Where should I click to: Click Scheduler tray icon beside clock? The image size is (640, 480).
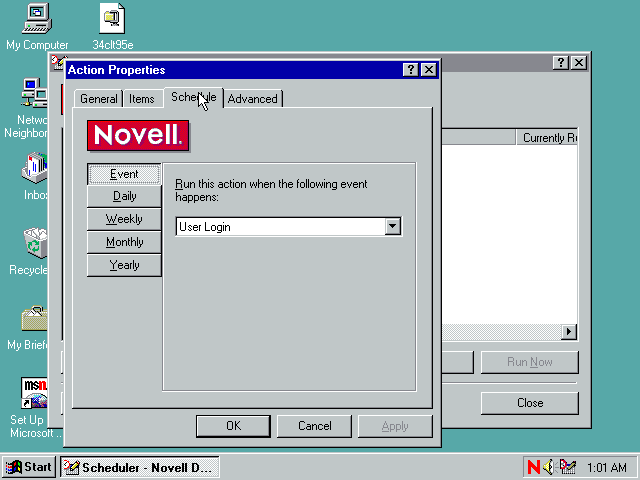pos(567,467)
